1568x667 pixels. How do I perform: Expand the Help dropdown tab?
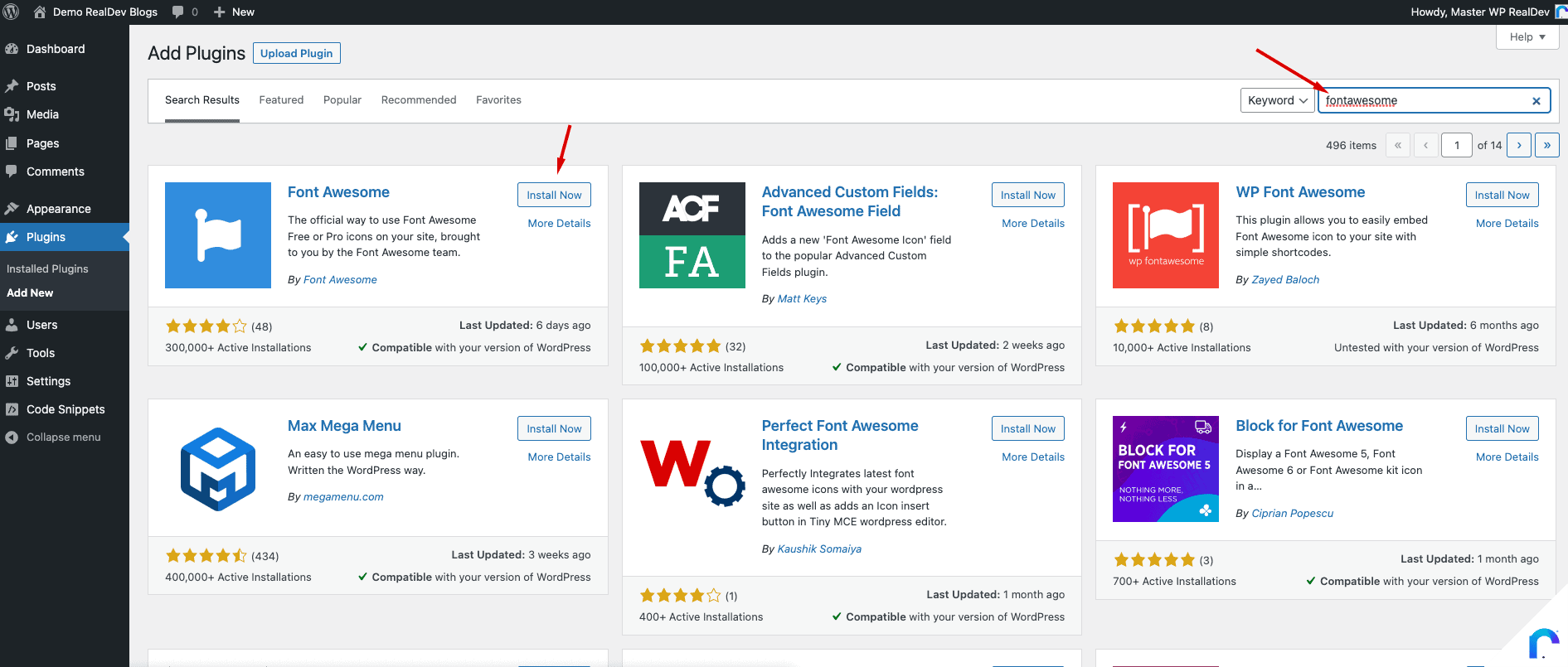1527,37
